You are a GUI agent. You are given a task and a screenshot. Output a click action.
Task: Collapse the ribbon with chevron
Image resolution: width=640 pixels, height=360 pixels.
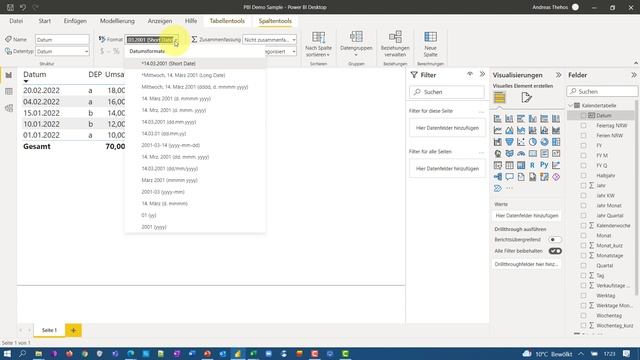click(x=636, y=63)
